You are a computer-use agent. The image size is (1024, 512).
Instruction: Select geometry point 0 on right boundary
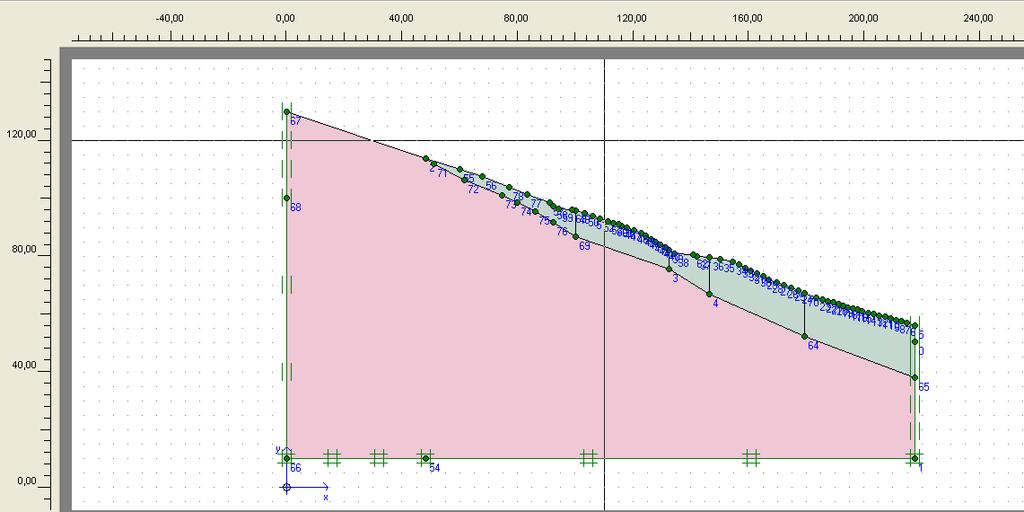point(915,342)
